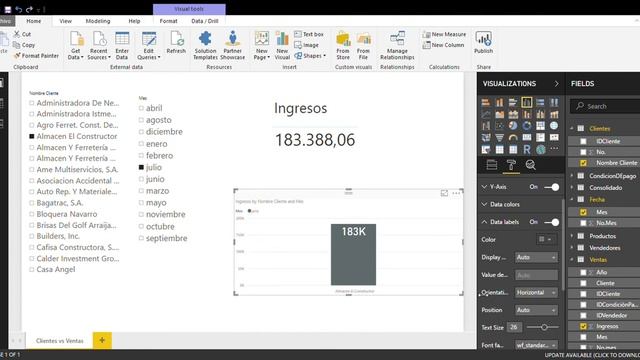Open Orientation dropdown showing Horizontal
The width and height of the screenshot is (640, 360).
point(536,292)
